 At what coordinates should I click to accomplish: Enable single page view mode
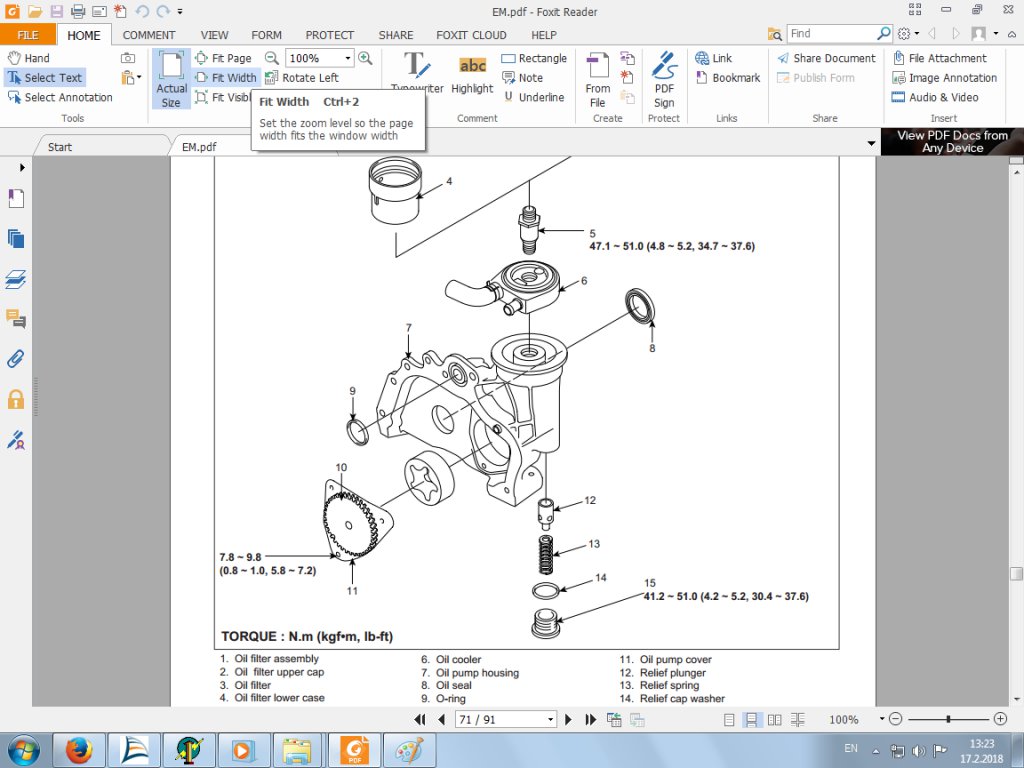tap(729, 719)
